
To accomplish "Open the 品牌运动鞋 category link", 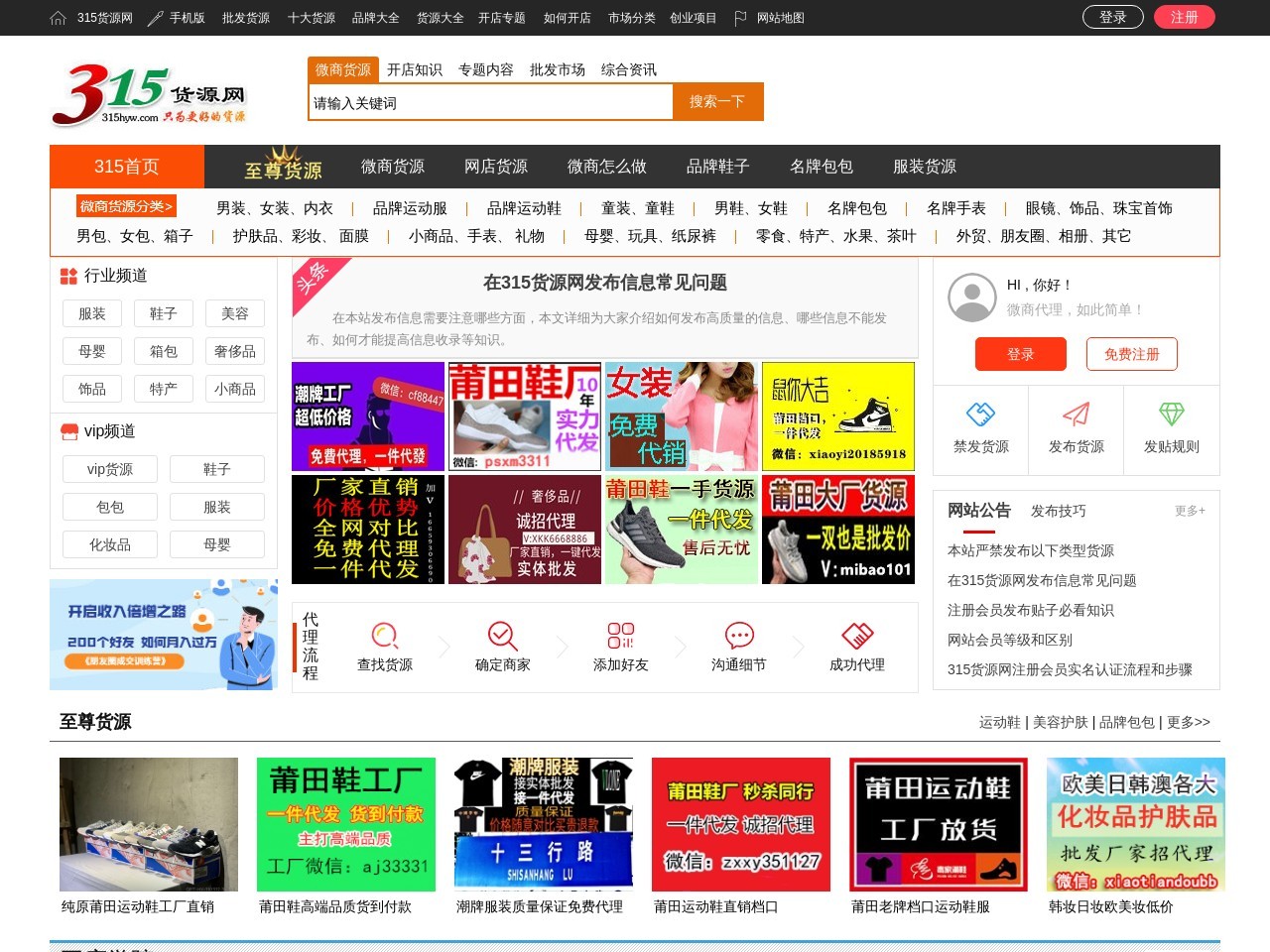I will click(x=524, y=208).
